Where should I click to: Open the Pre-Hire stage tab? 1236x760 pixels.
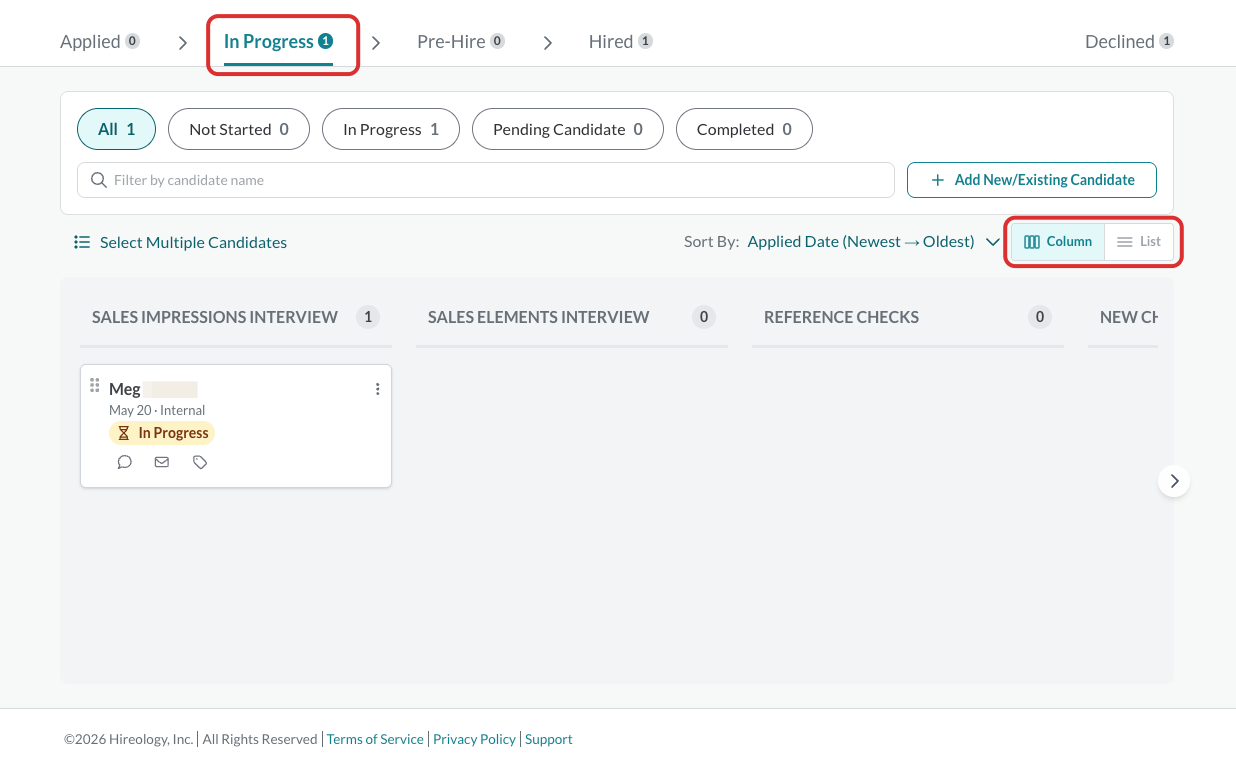click(x=461, y=41)
